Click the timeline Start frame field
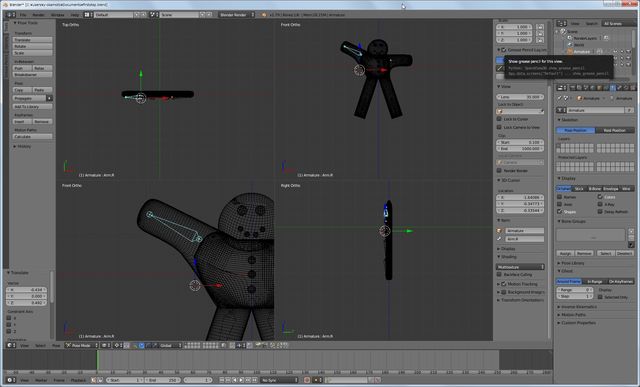This screenshot has width=640, height=387. tap(125, 380)
